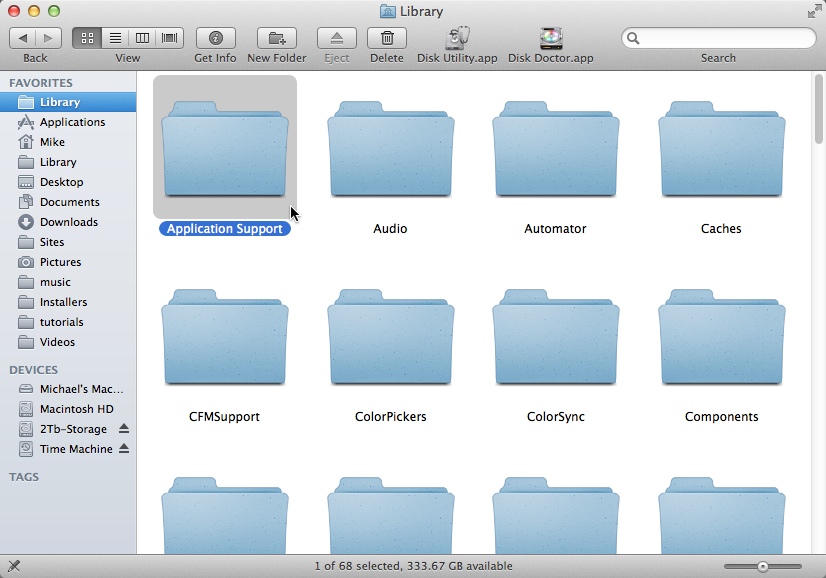Select the ColorPickers folder icon
826x578 pixels.
[391, 336]
